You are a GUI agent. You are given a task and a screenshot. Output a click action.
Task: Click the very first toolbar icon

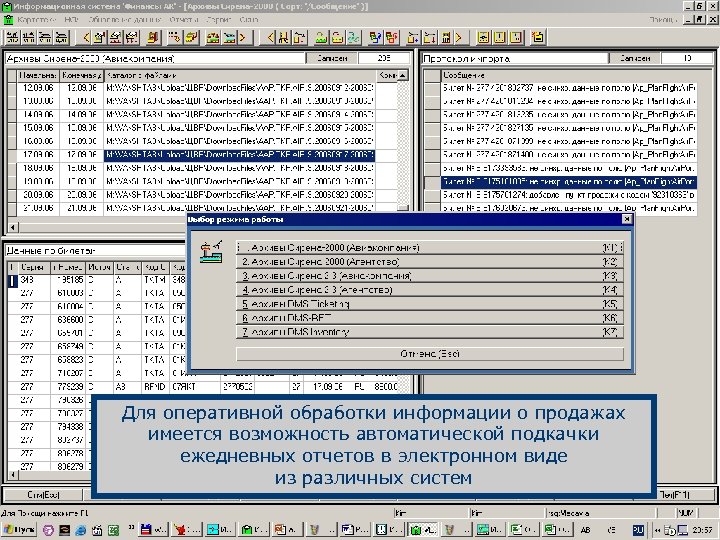click(x=13, y=38)
